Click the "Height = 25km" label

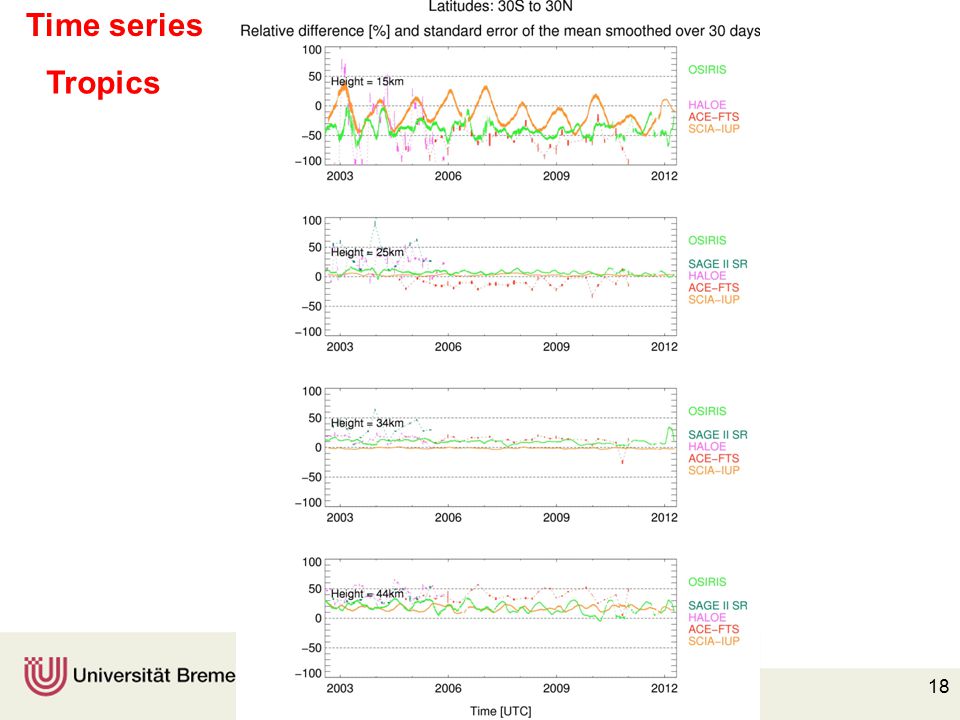pos(367,252)
